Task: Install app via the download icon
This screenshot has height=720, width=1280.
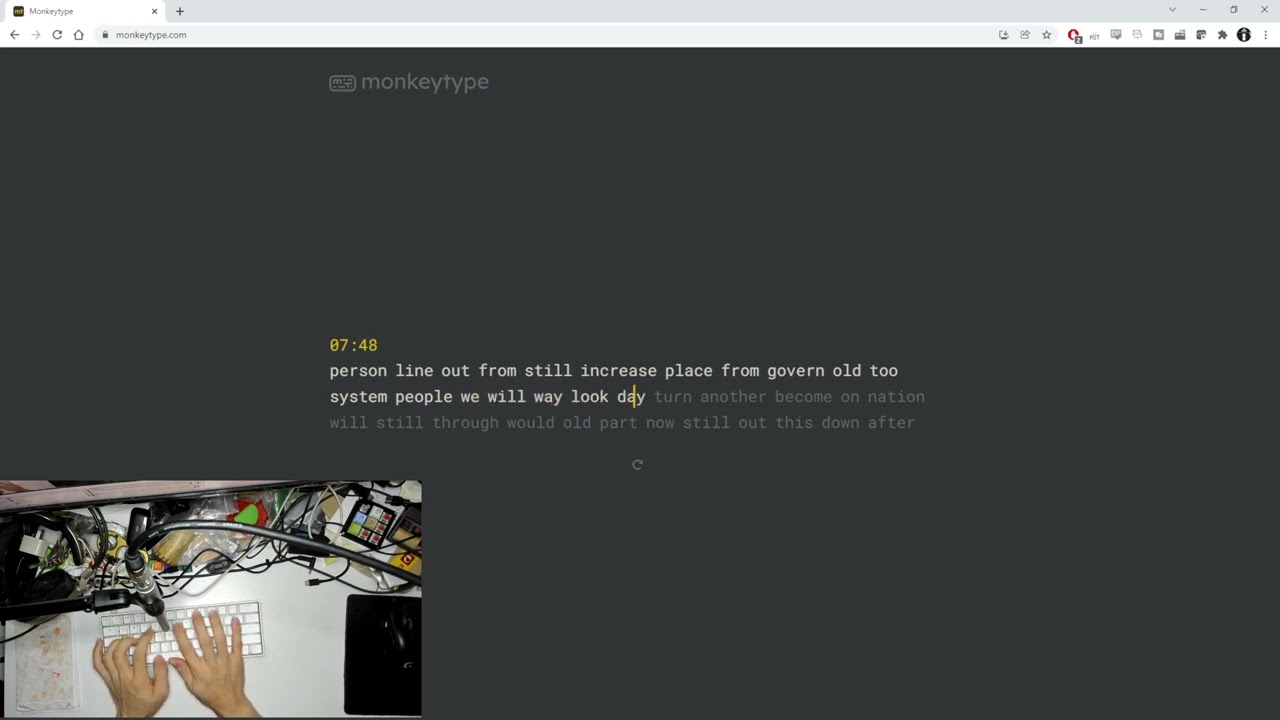Action: coord(1004,35)
